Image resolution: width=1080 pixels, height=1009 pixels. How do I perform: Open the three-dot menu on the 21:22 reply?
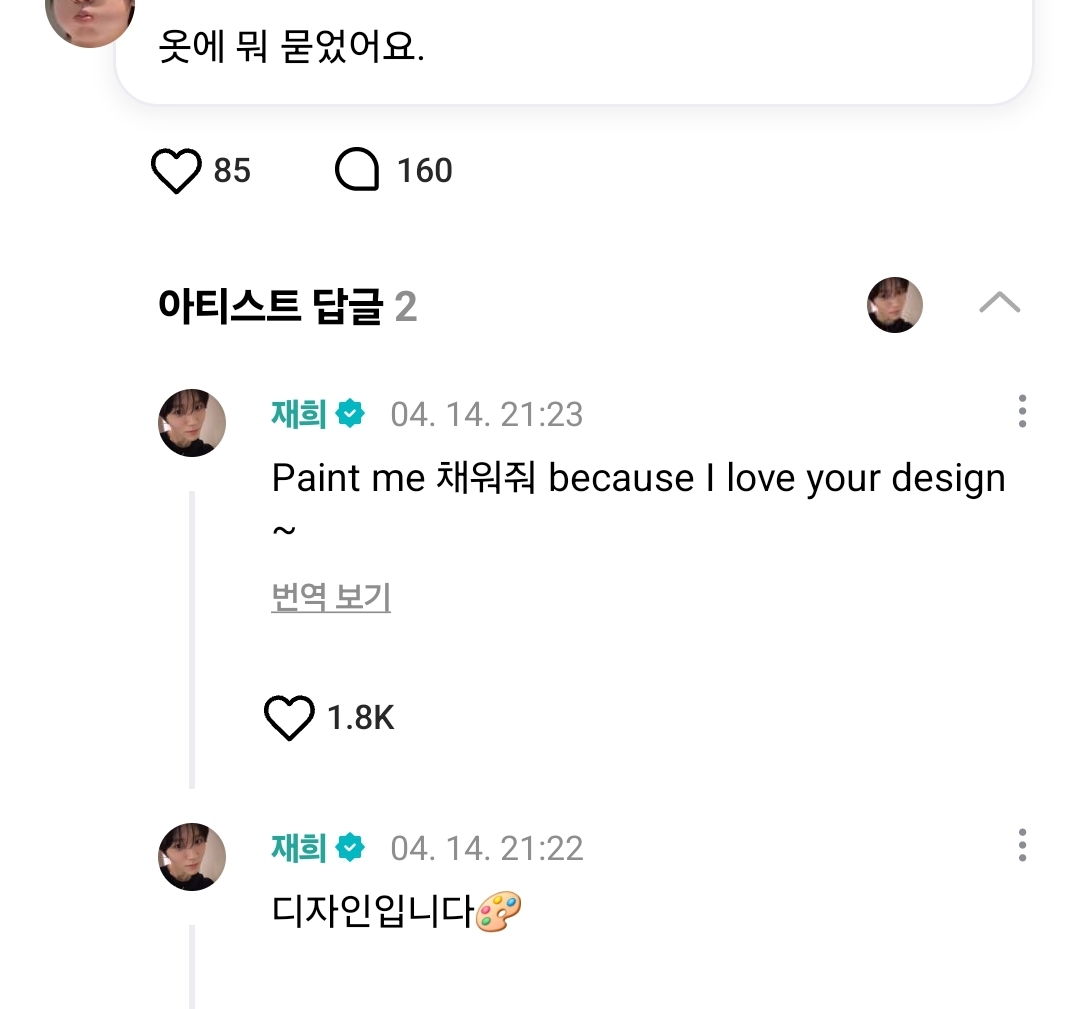(1021, 845)
